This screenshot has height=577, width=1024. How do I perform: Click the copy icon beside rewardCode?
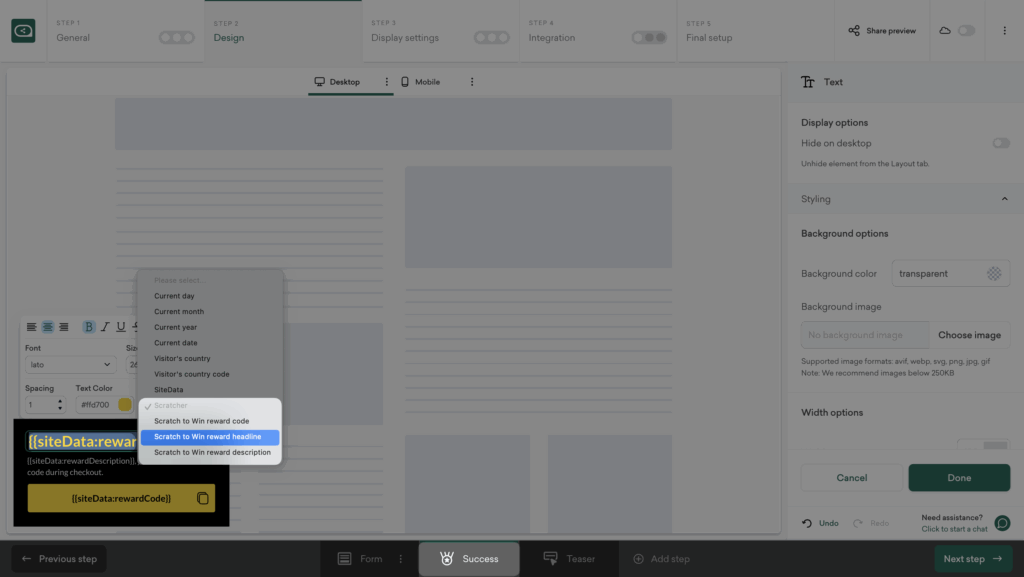[203, 498]
